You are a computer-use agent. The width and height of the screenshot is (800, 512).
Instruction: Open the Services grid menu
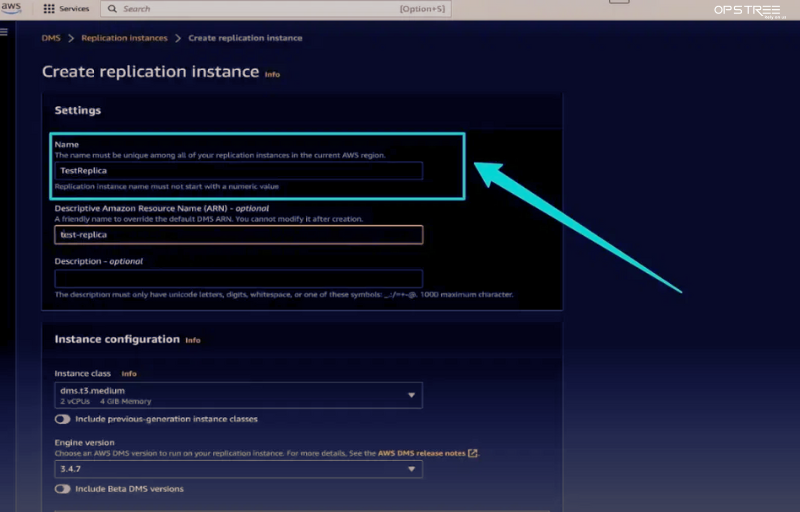coord(49,9)
